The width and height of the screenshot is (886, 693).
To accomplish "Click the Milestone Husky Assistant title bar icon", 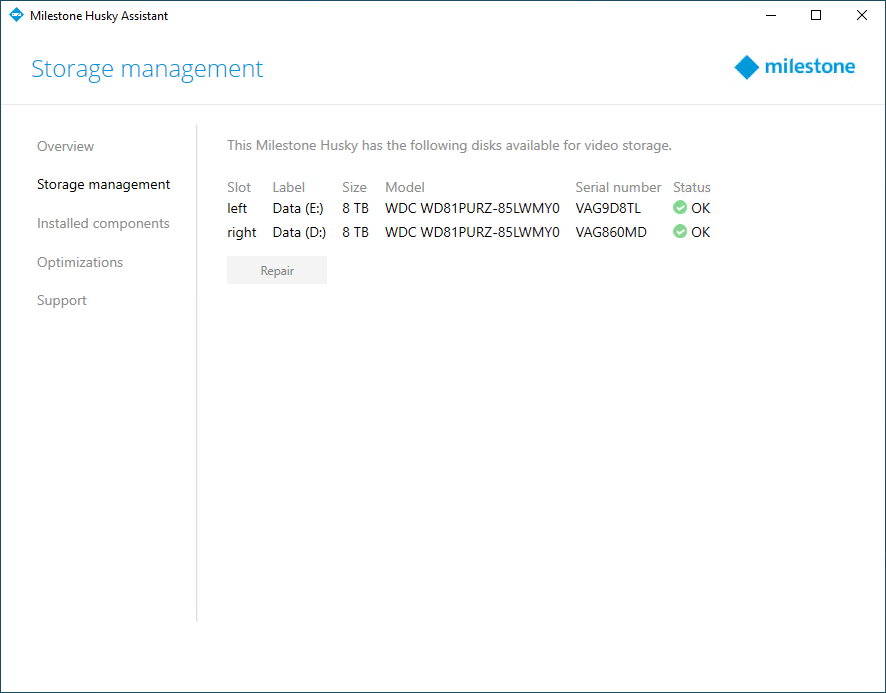I will tap(16, 15).
